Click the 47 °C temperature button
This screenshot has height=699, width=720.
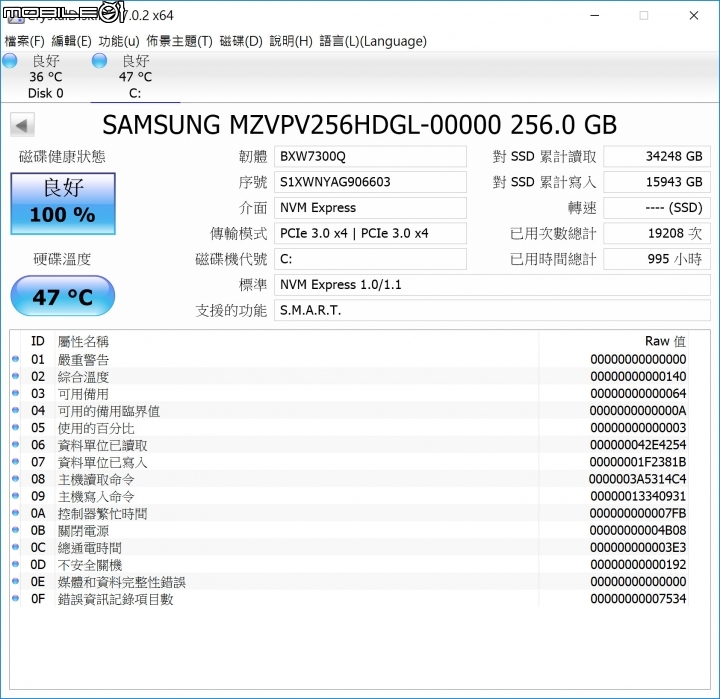62,296
